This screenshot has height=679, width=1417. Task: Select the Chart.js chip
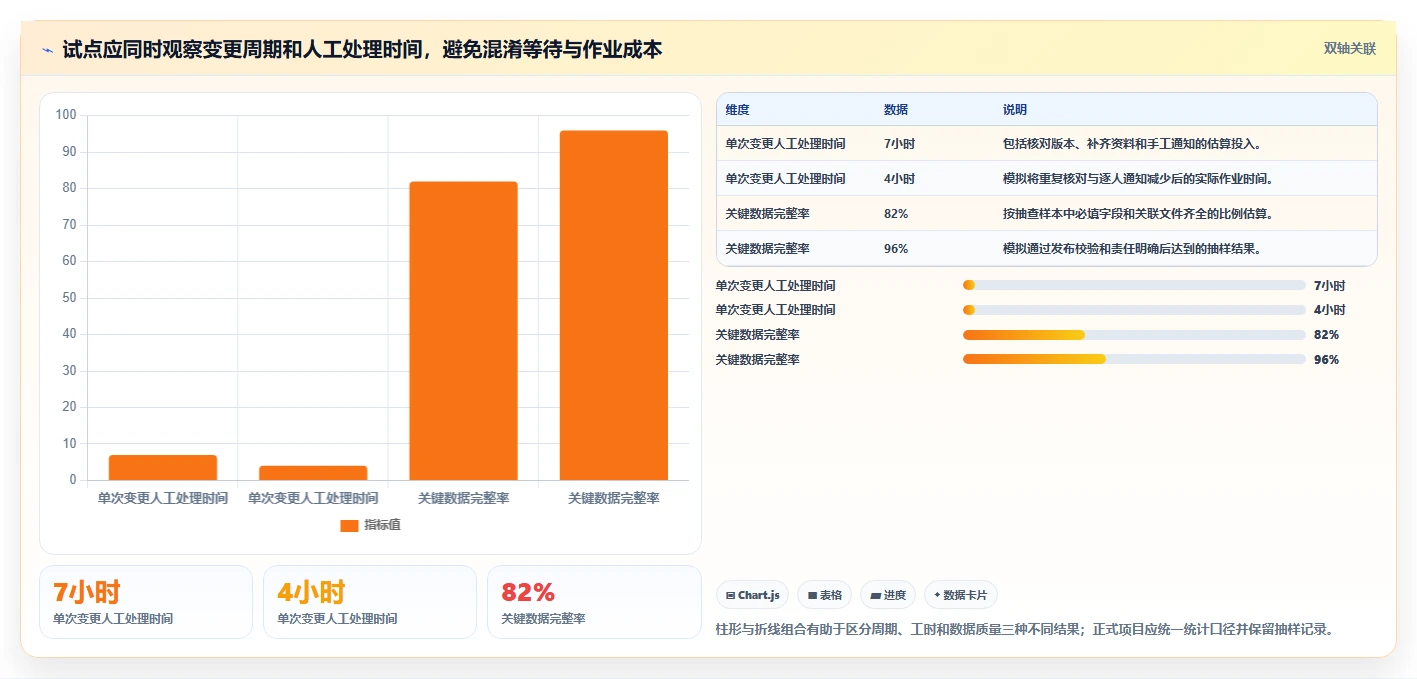(752, 595)
